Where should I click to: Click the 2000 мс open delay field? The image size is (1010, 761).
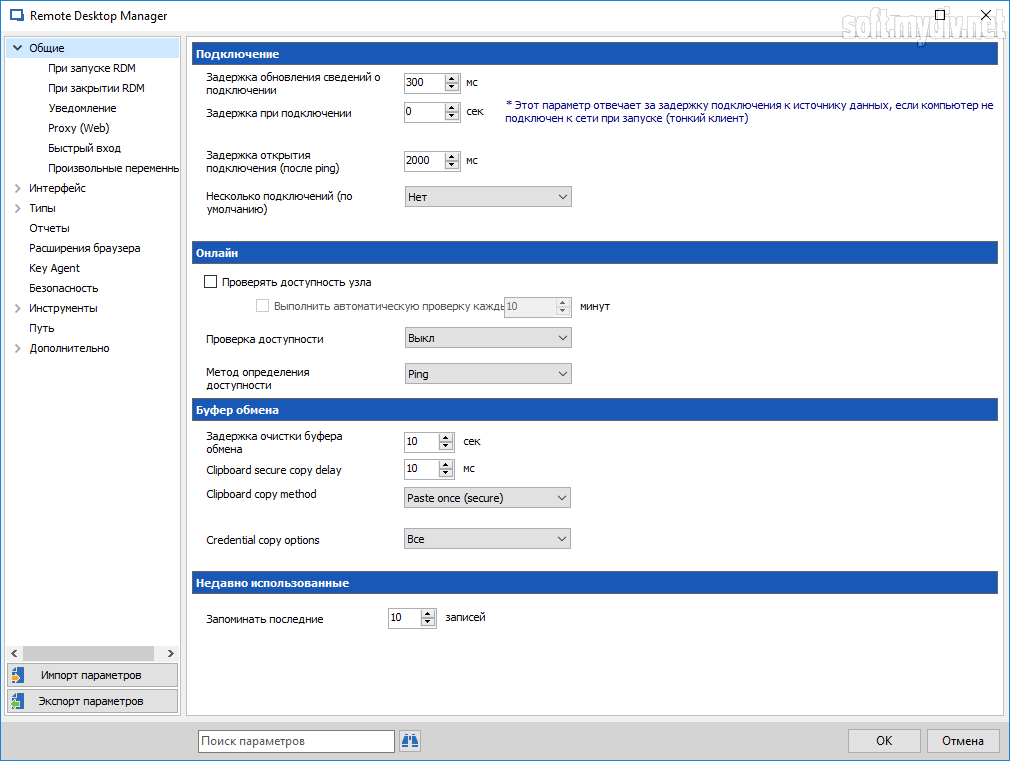point(424,160)
